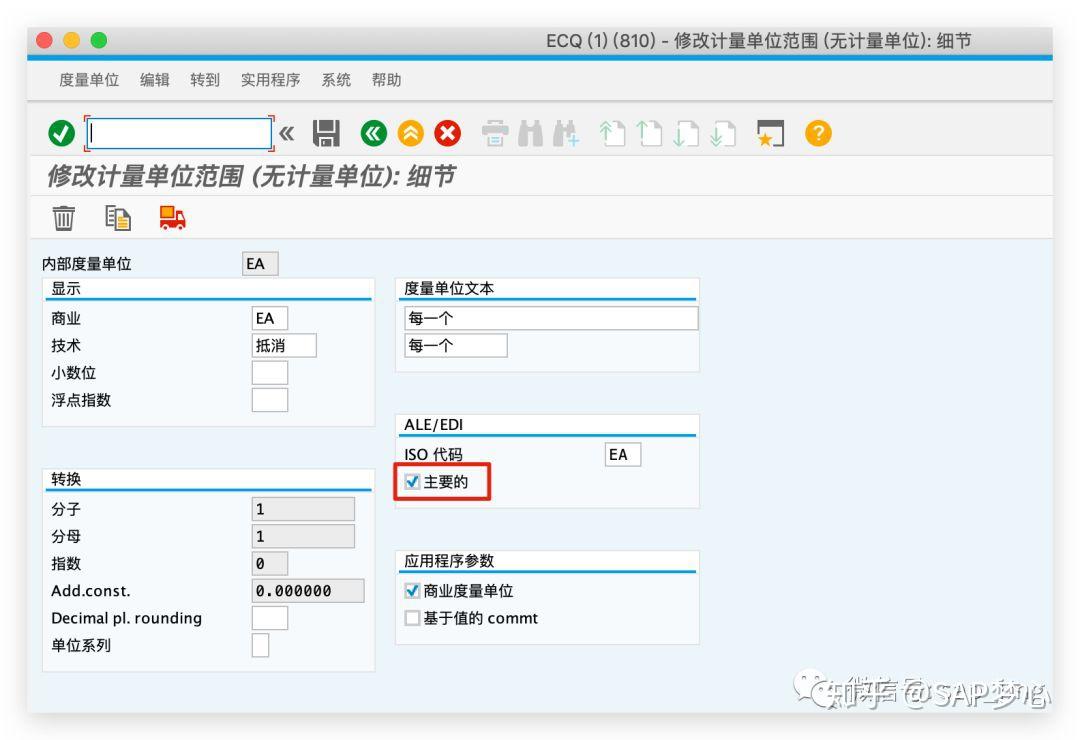Click the orange Exit up-arrow icon
The image size is (1080, 740).
(411, 133)
